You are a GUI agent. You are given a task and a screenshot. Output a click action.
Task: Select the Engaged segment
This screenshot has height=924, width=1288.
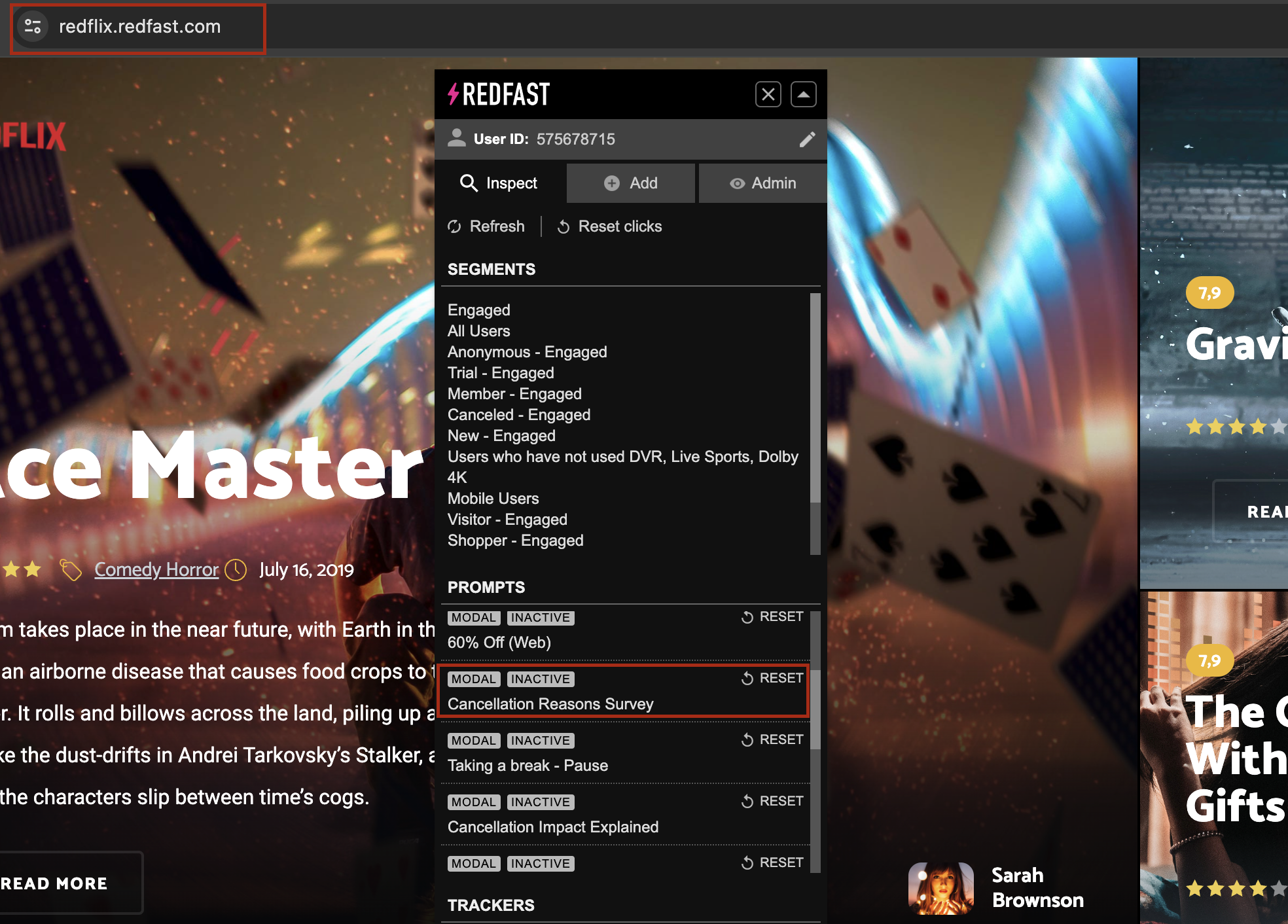click(x=479, y=310)
